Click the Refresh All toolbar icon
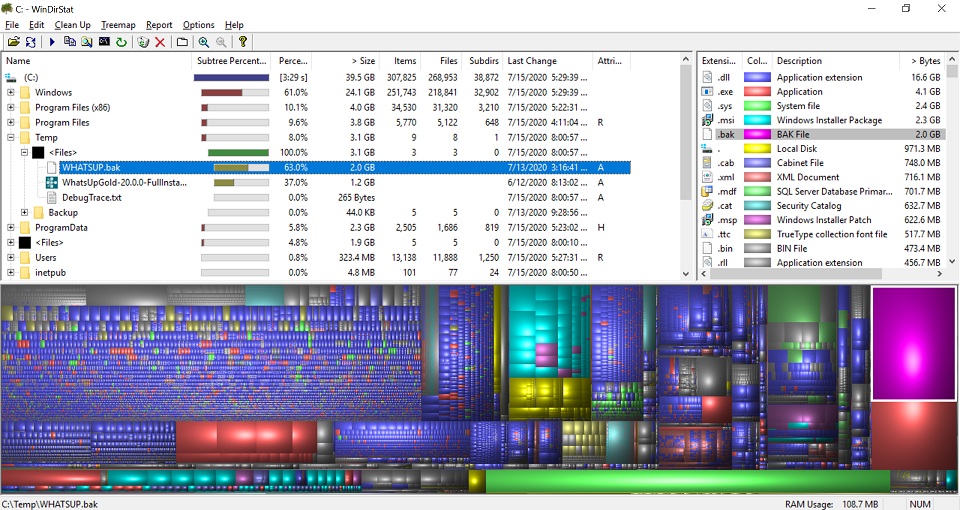Screen dimensions: 960x510 click(30, 42)
